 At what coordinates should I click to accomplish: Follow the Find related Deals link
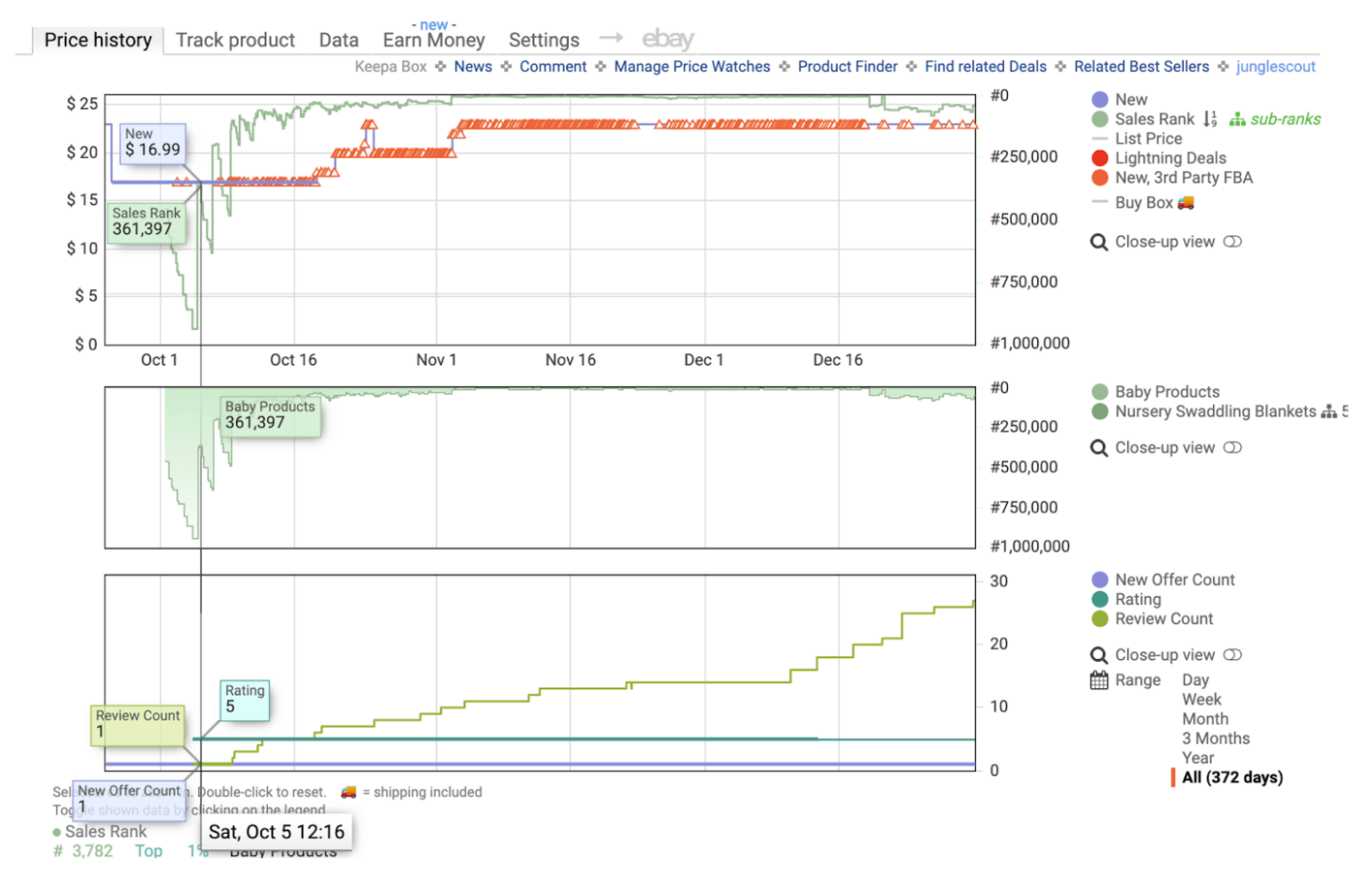point(985,67)
